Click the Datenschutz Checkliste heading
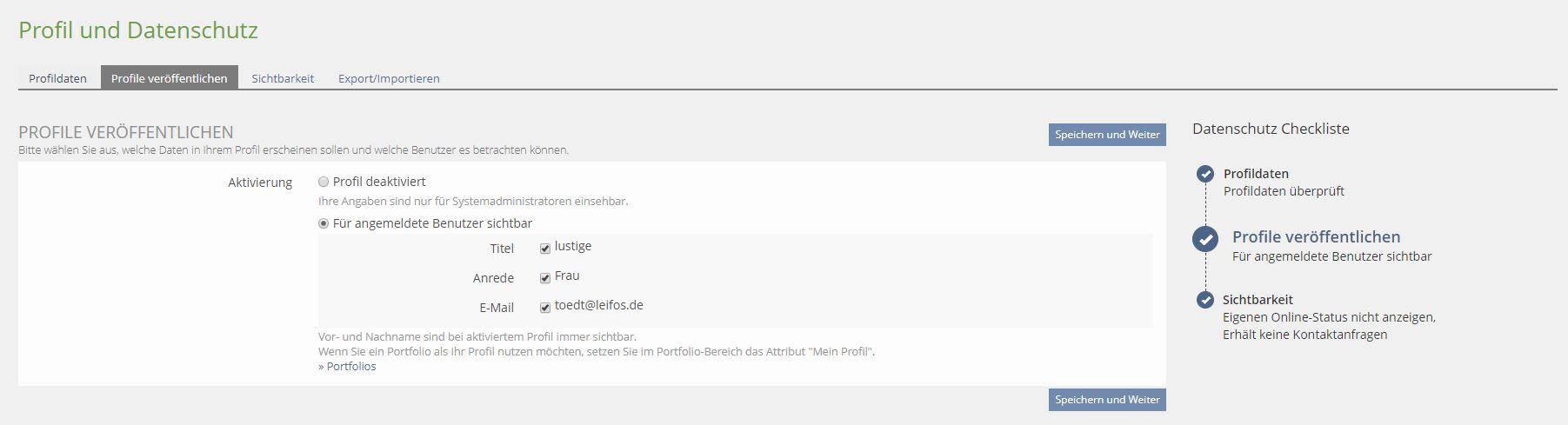 pos(1271,129)
